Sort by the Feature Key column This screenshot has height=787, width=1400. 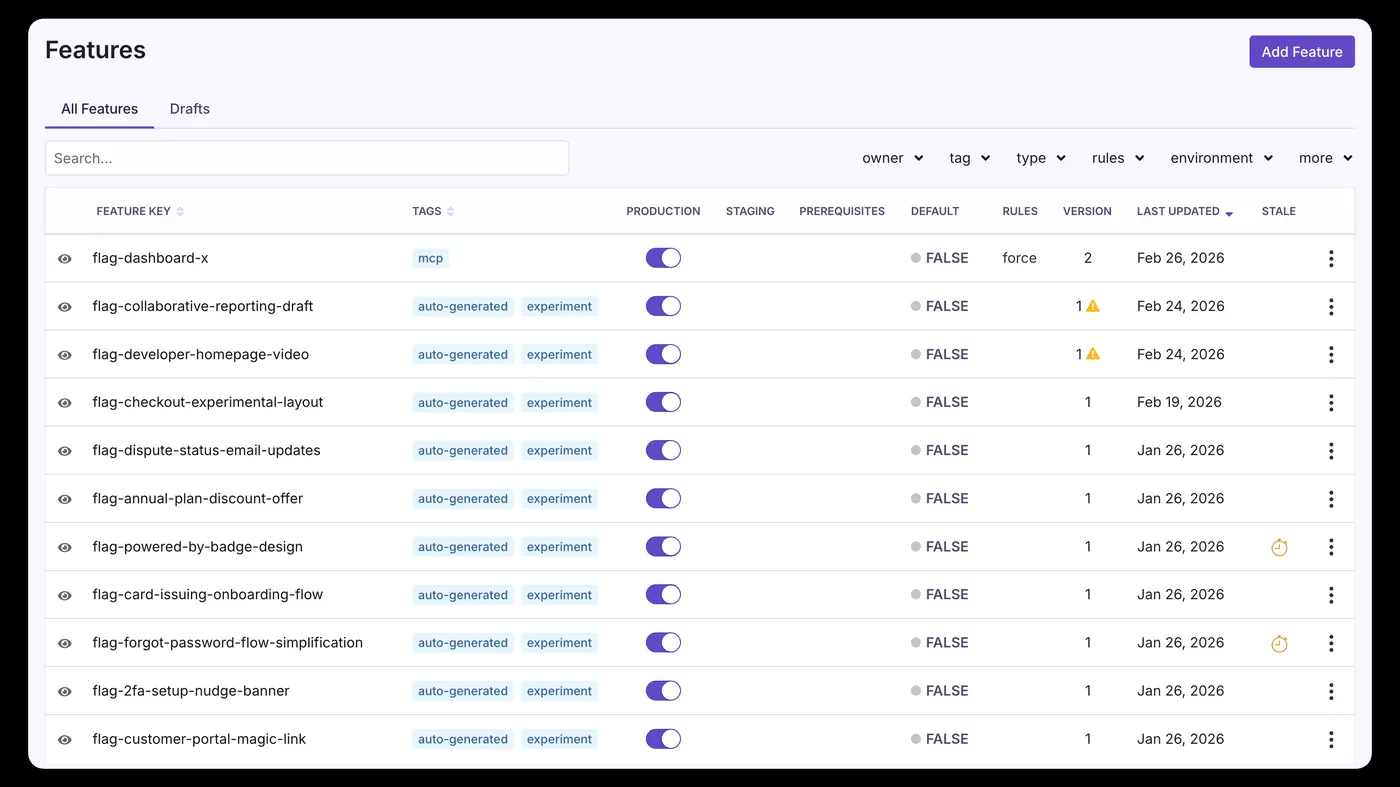pyautogui.click(x=140, y=211)
